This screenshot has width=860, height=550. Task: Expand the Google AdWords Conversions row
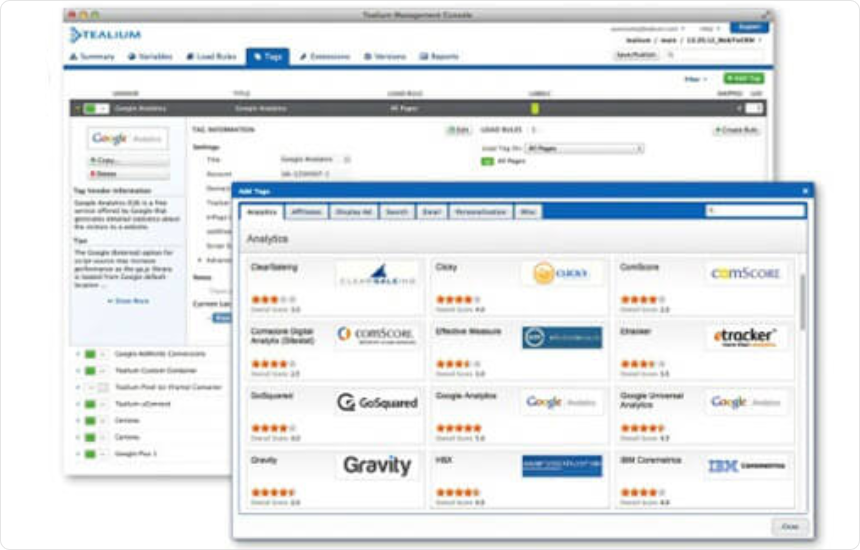[x=77, y=354]
